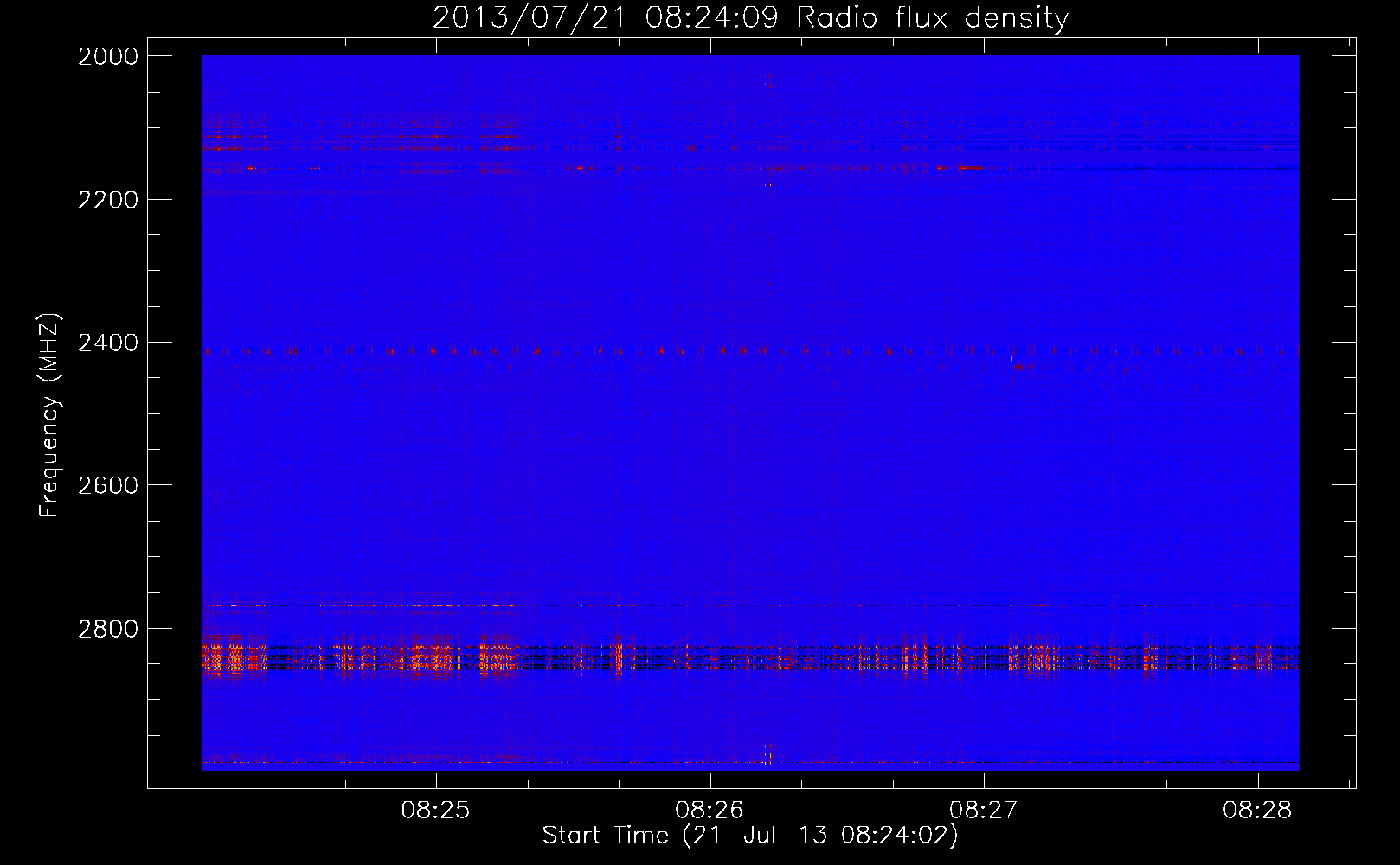Click the plot title '2013/07/21 08:24:09 Radio flux density'
The height and width of the screenshot is (865, 1400).
click(x=750, y=17)
